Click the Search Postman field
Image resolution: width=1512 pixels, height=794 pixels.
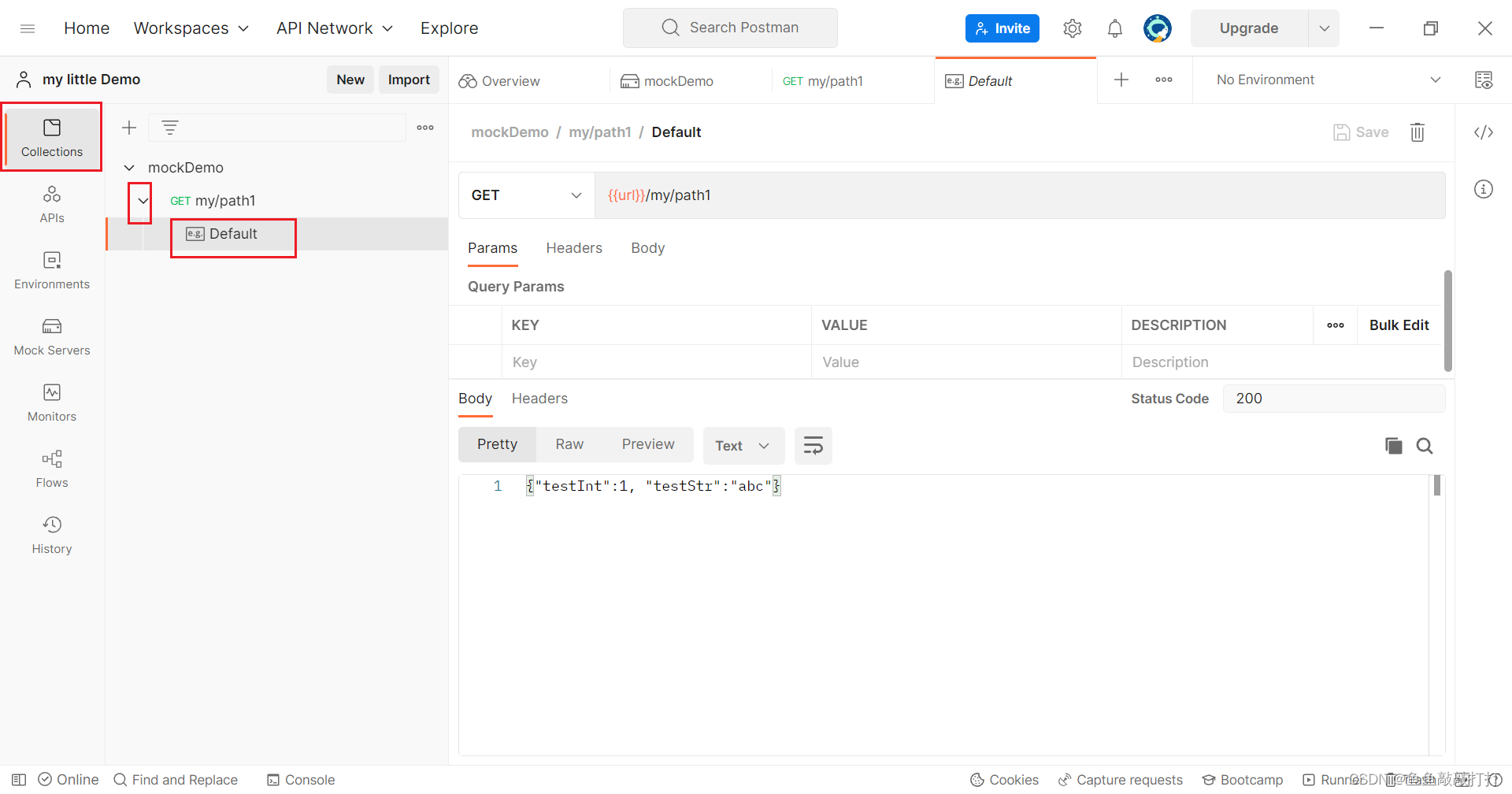[730, 28]
